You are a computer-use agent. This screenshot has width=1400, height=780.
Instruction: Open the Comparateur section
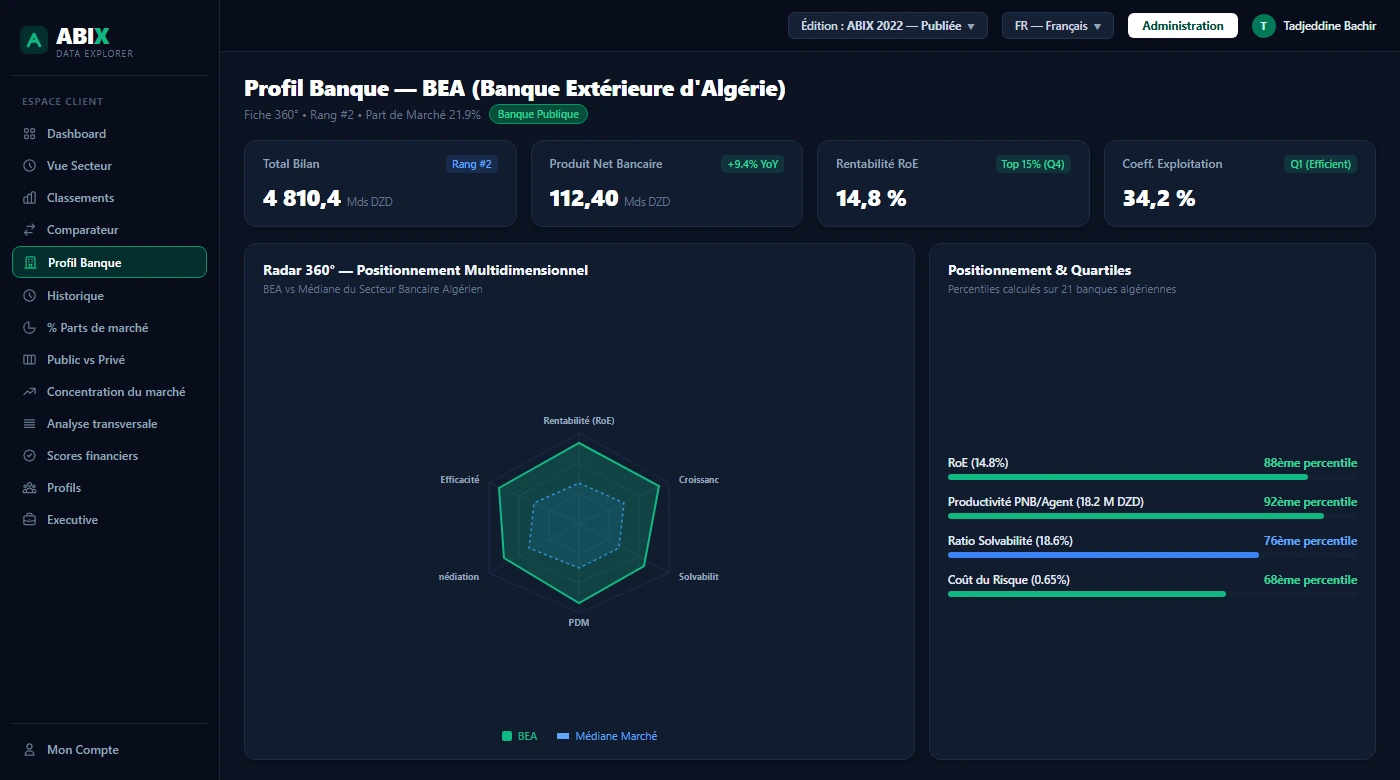tap(110, 230)
